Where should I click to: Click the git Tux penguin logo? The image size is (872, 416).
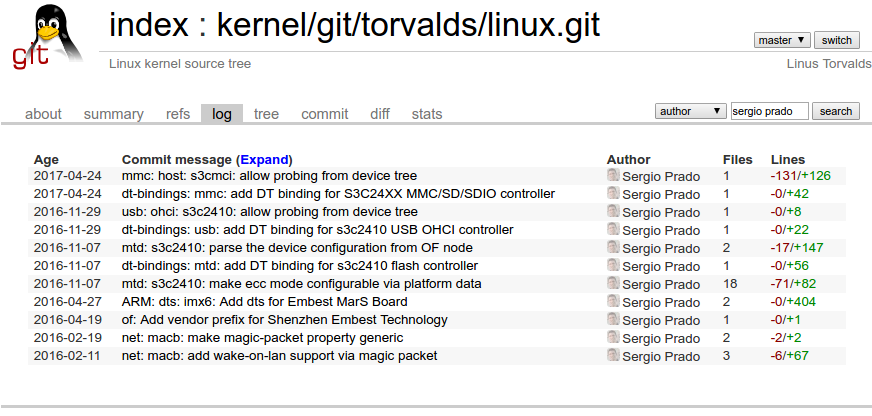[47, 37]
